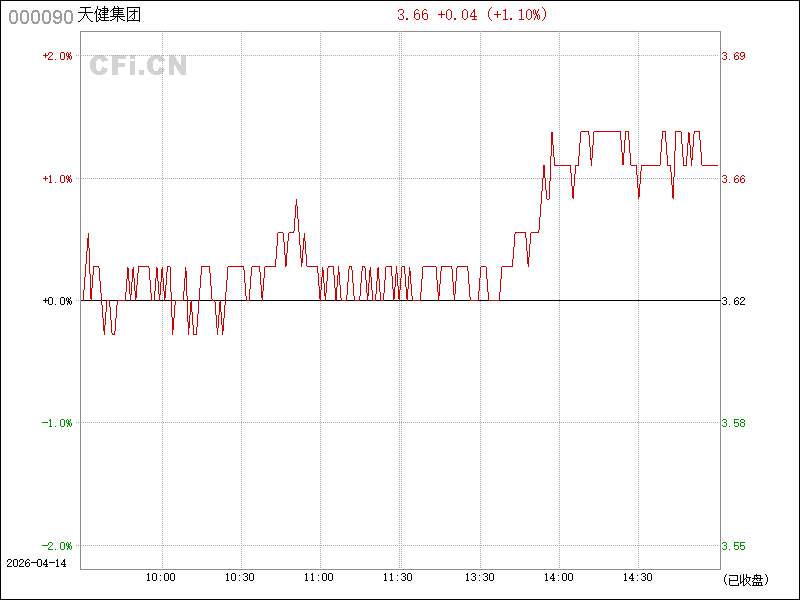Viewport: 800px width, 600px height.
Task: Click the 2026-04-14 date label
Action: (x=36, y=563)
